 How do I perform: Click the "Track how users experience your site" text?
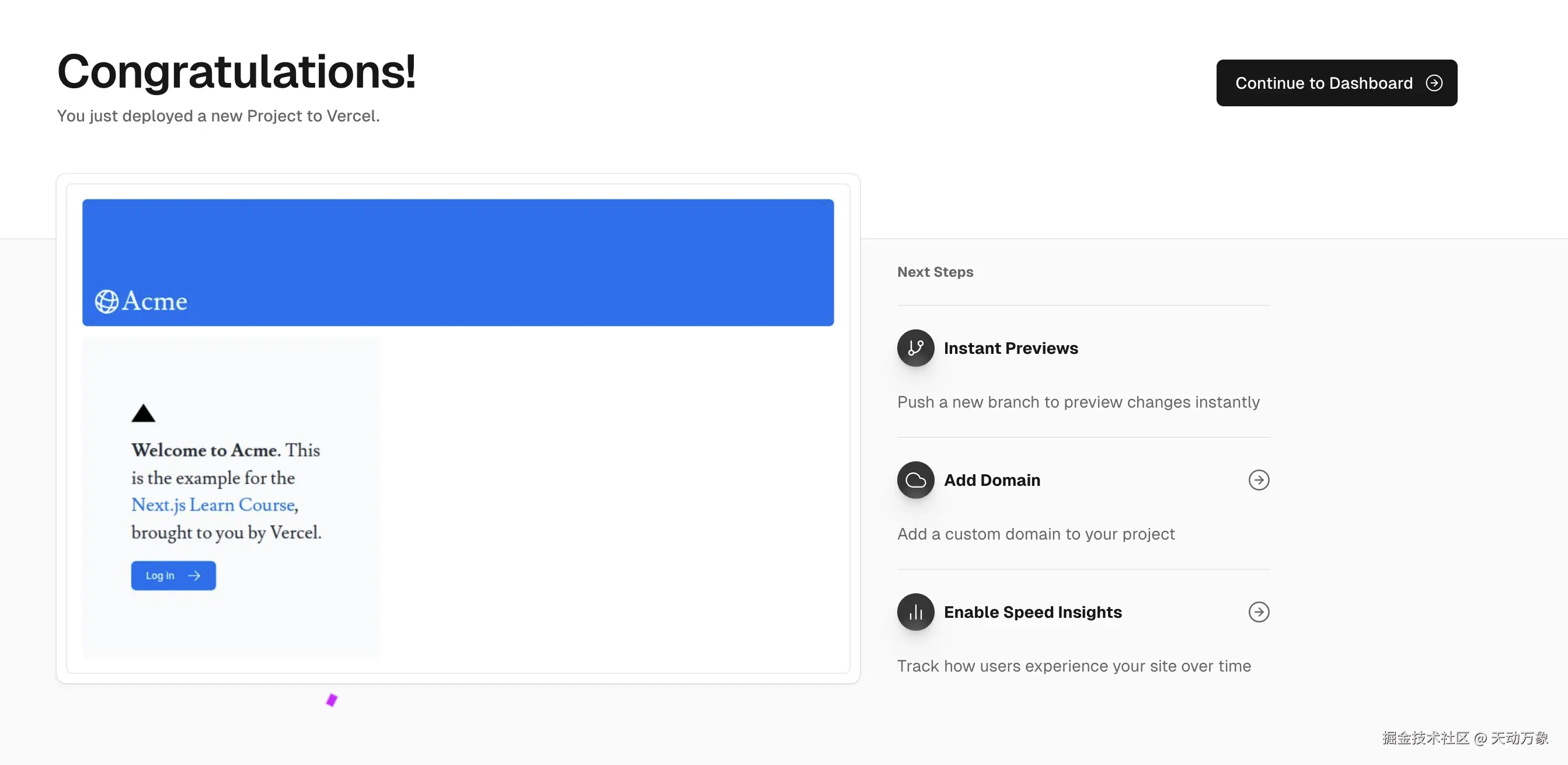[x=1074, y=666]
